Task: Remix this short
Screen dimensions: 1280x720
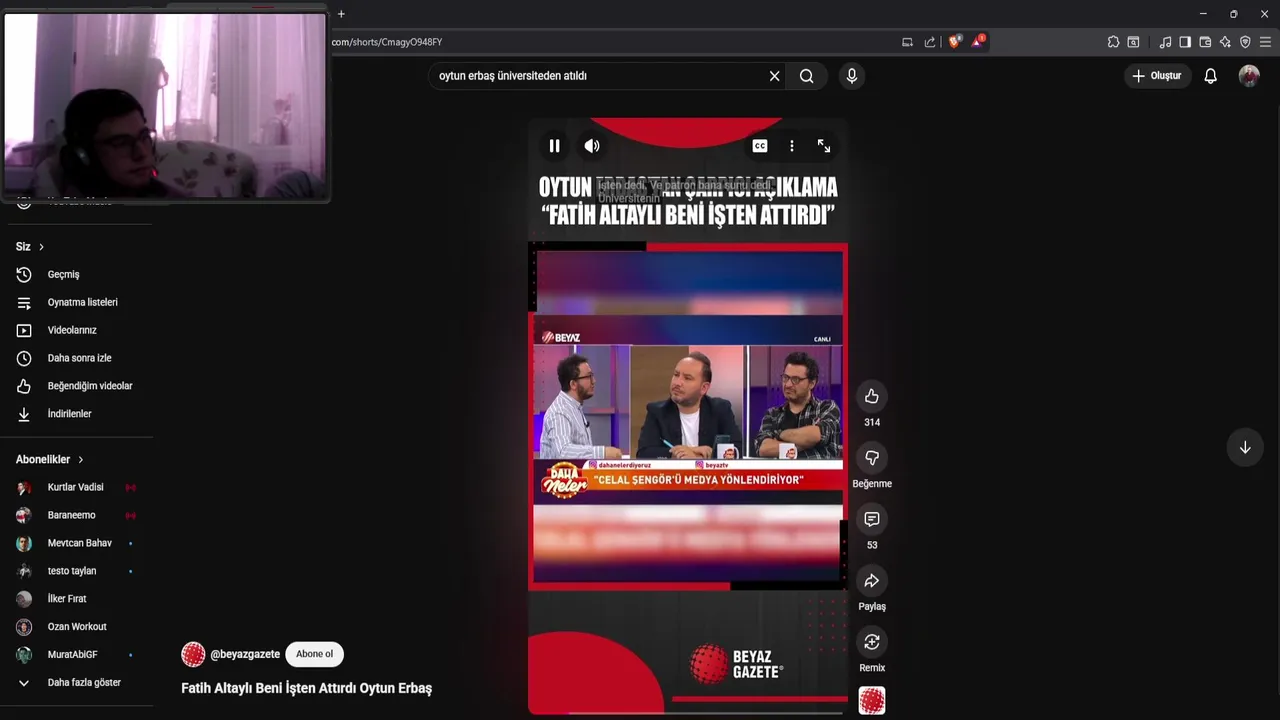Action: tap(872, 642)
